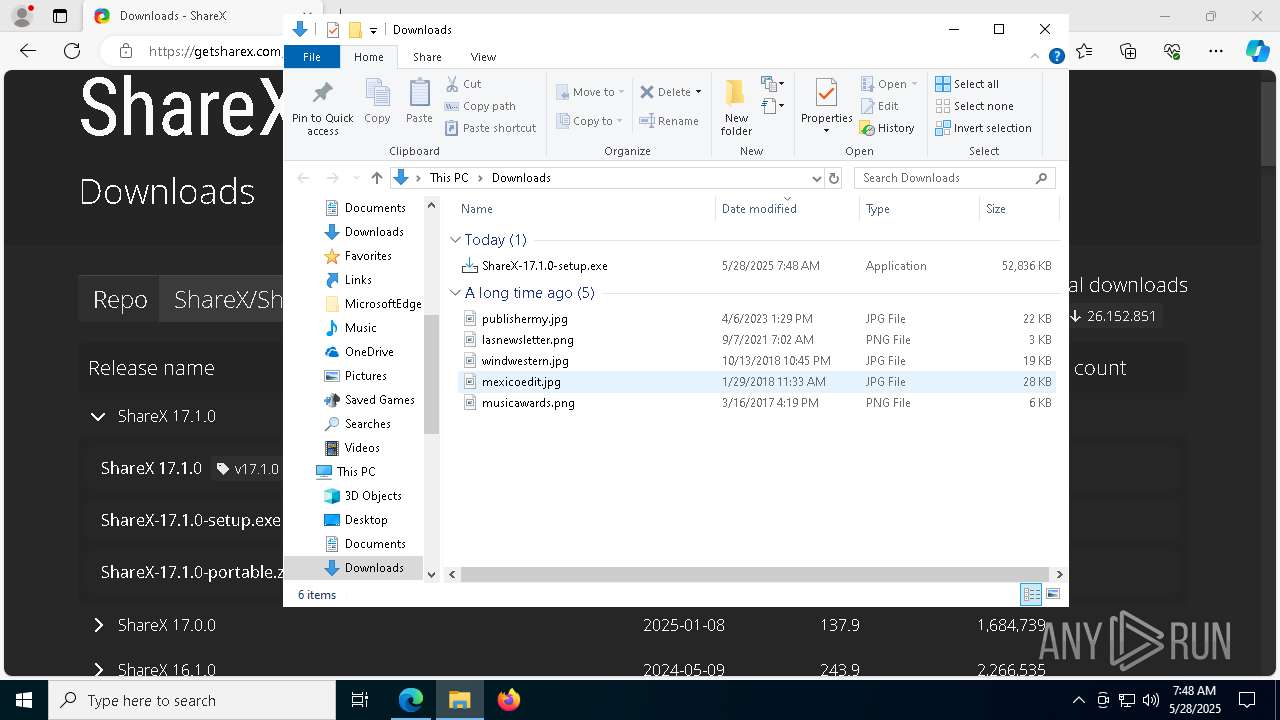Image resolution: width=1280 pixels, height=720 pixels.
Task: Open OneDrive in navigation pane
Action: tap(368, 352)
